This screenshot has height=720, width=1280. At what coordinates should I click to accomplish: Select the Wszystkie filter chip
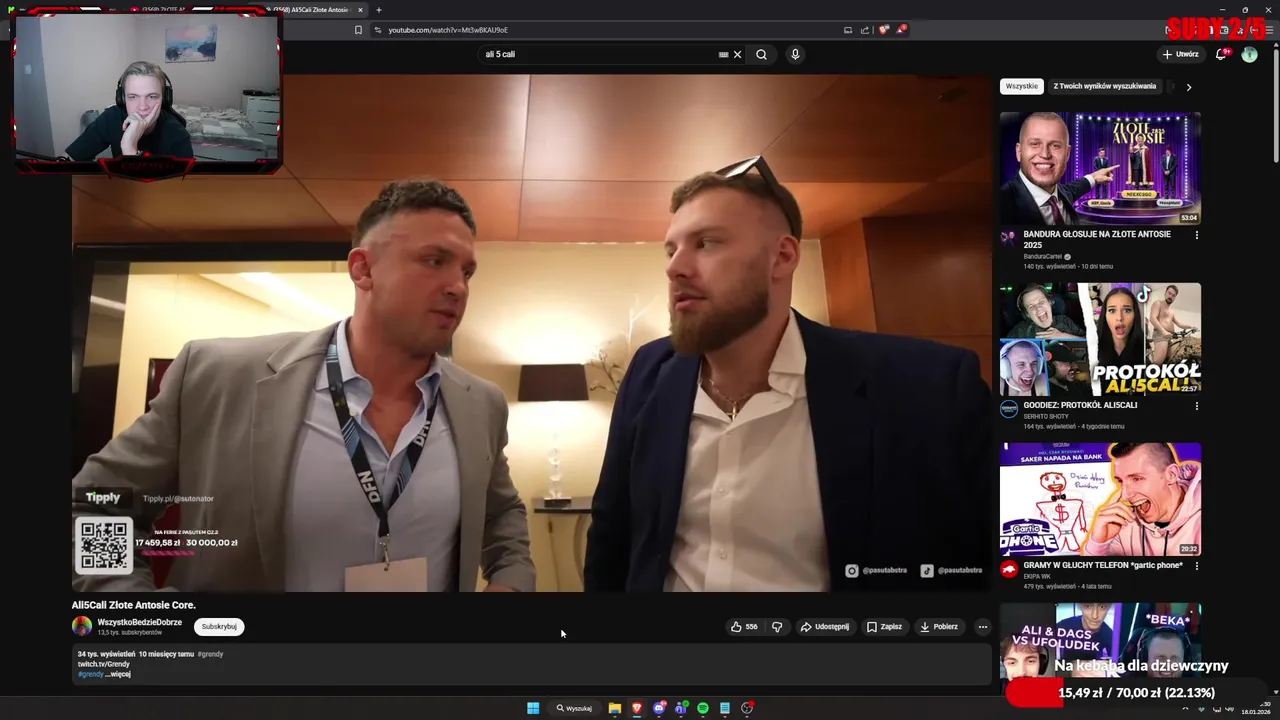(x=1022, y=86)
